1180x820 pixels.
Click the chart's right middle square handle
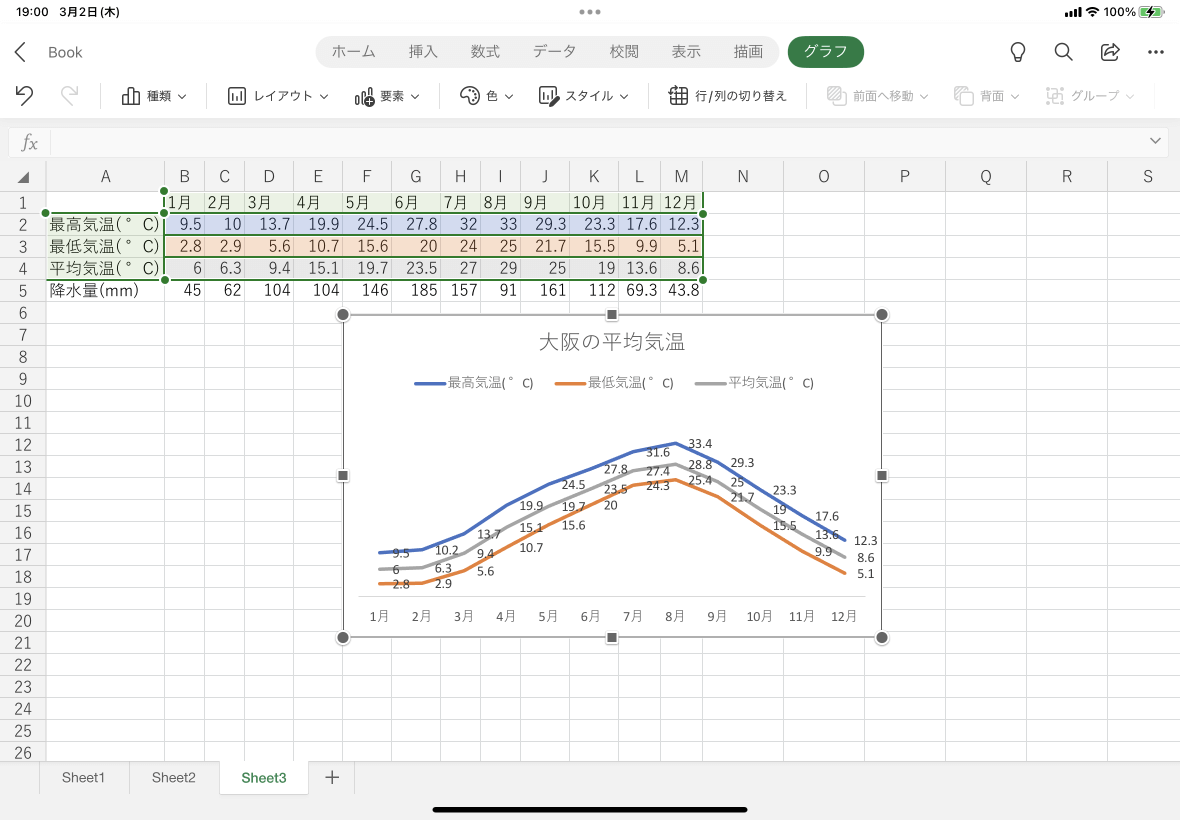(x=881, y=475)
